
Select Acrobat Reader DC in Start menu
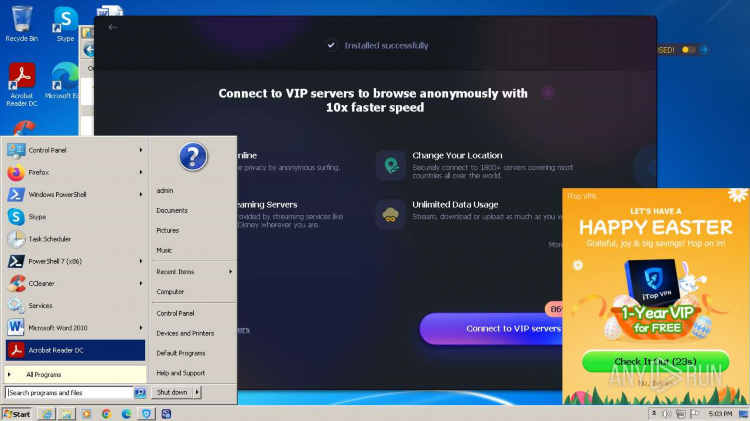75,350
